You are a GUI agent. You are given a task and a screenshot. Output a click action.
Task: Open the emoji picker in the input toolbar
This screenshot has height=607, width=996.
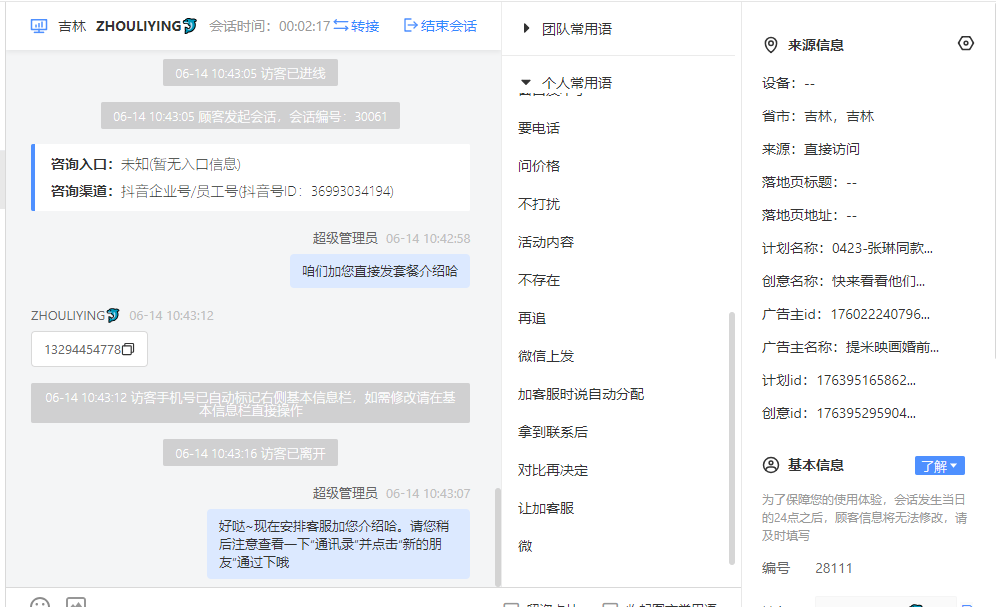pos(40,603)
